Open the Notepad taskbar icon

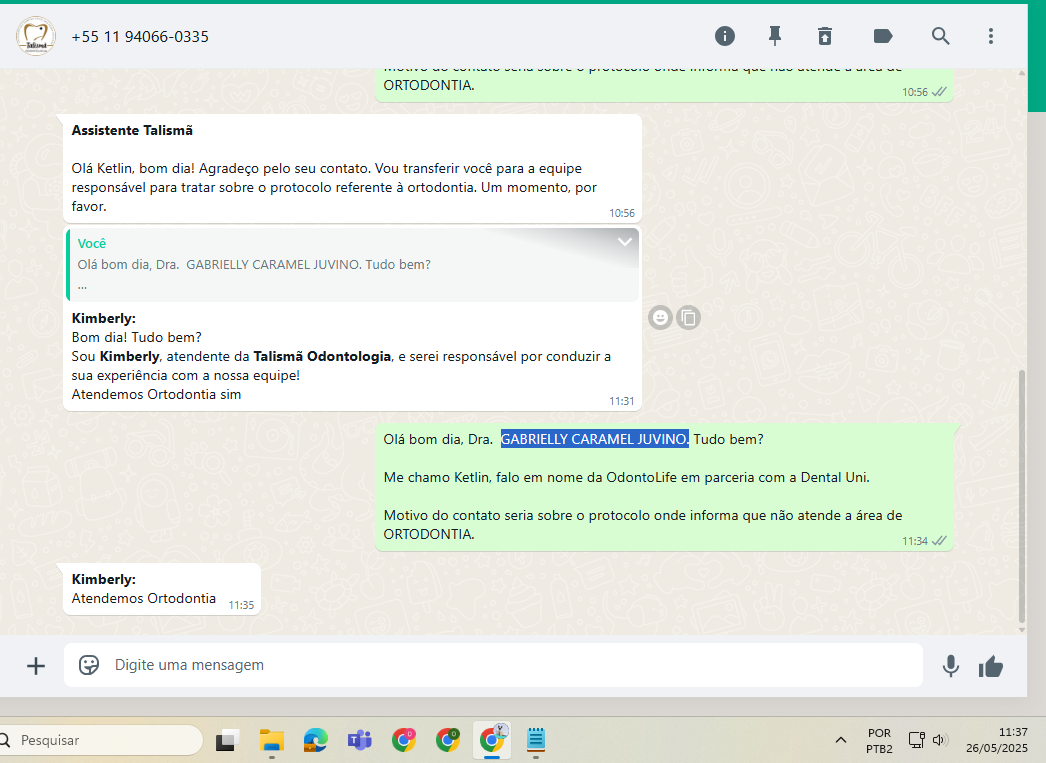(x=536, y=740)
